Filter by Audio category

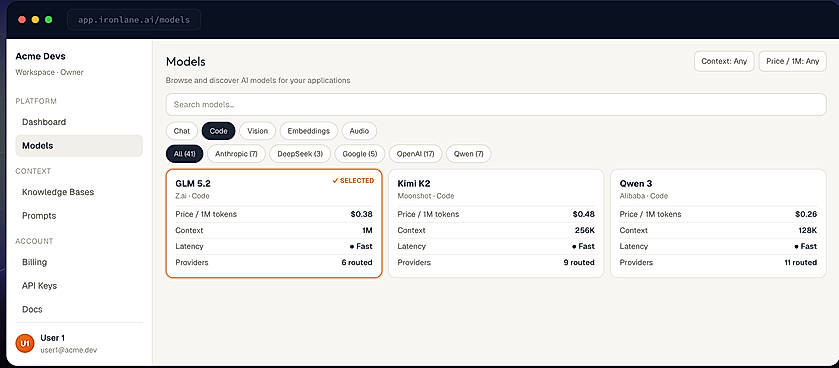pyautogui.click(x=359, y=131)
